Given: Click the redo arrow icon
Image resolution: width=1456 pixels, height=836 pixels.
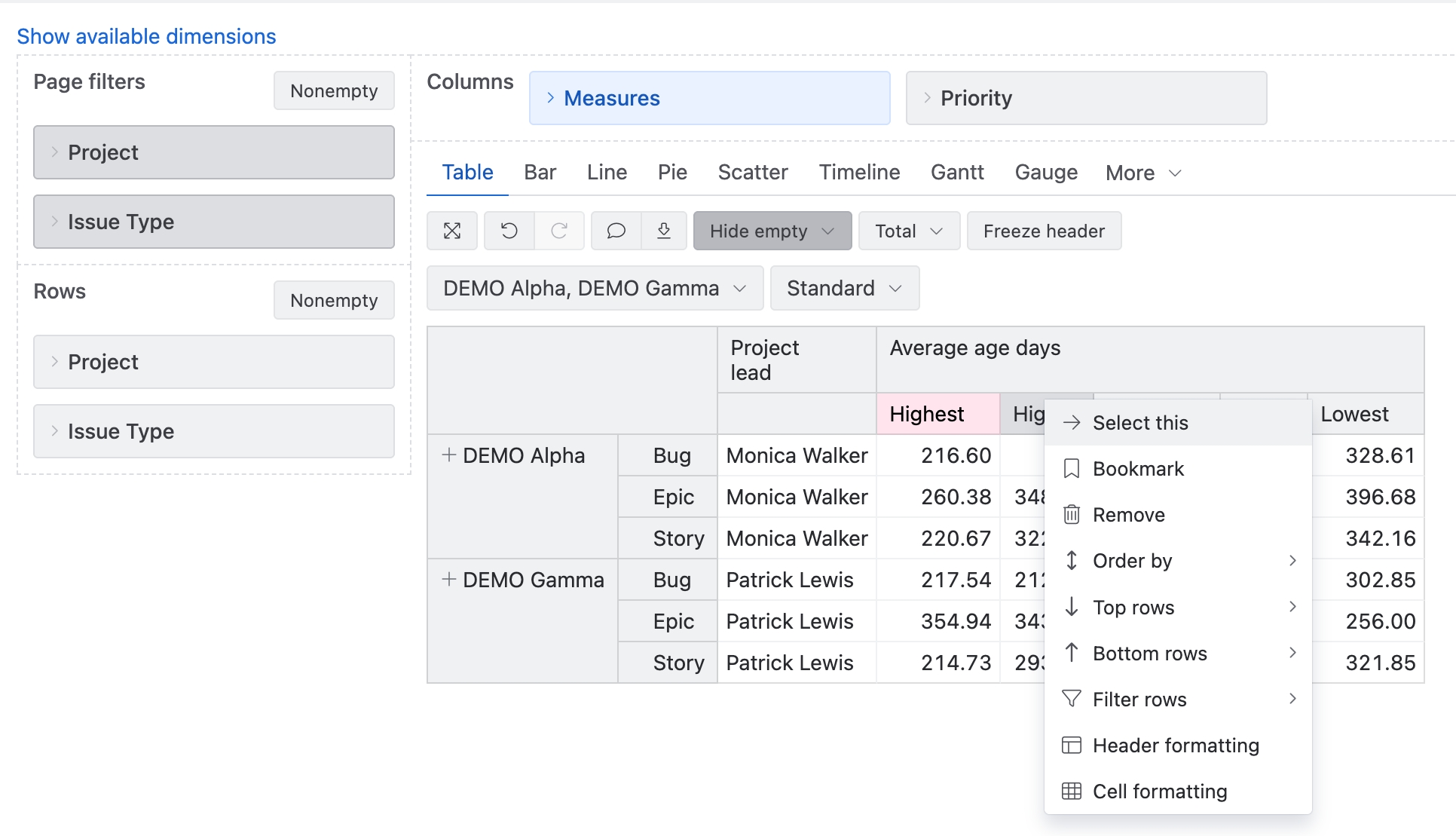Looking at the screenshot, I should click(559, 231).
